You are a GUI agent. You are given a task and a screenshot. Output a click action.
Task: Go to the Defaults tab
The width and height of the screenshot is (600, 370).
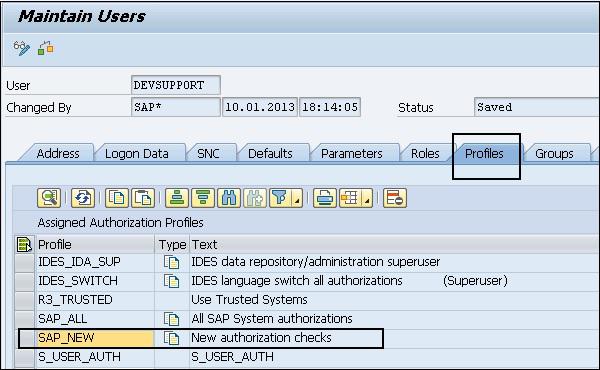point(270,153)
